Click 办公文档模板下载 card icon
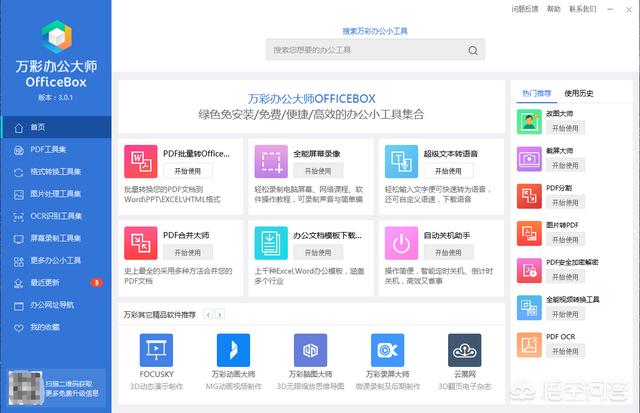 pyautogui.click(x=271, y=243)
